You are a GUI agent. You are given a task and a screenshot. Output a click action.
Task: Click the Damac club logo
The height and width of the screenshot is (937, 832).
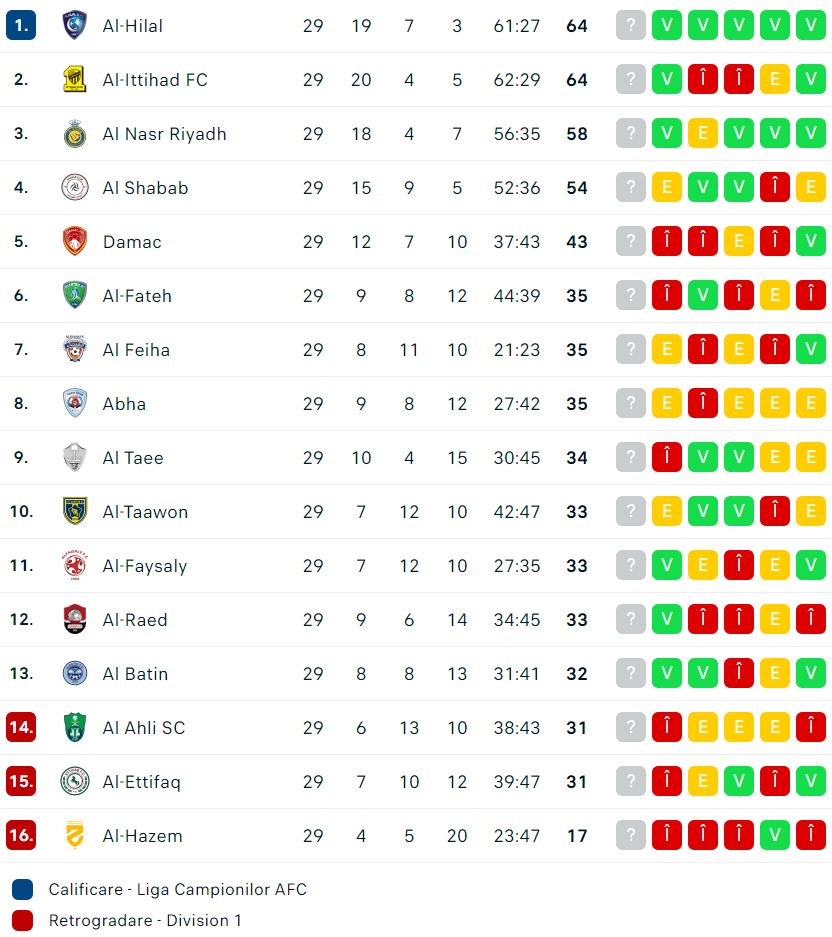pyautogui.click(x=75, y=241)
